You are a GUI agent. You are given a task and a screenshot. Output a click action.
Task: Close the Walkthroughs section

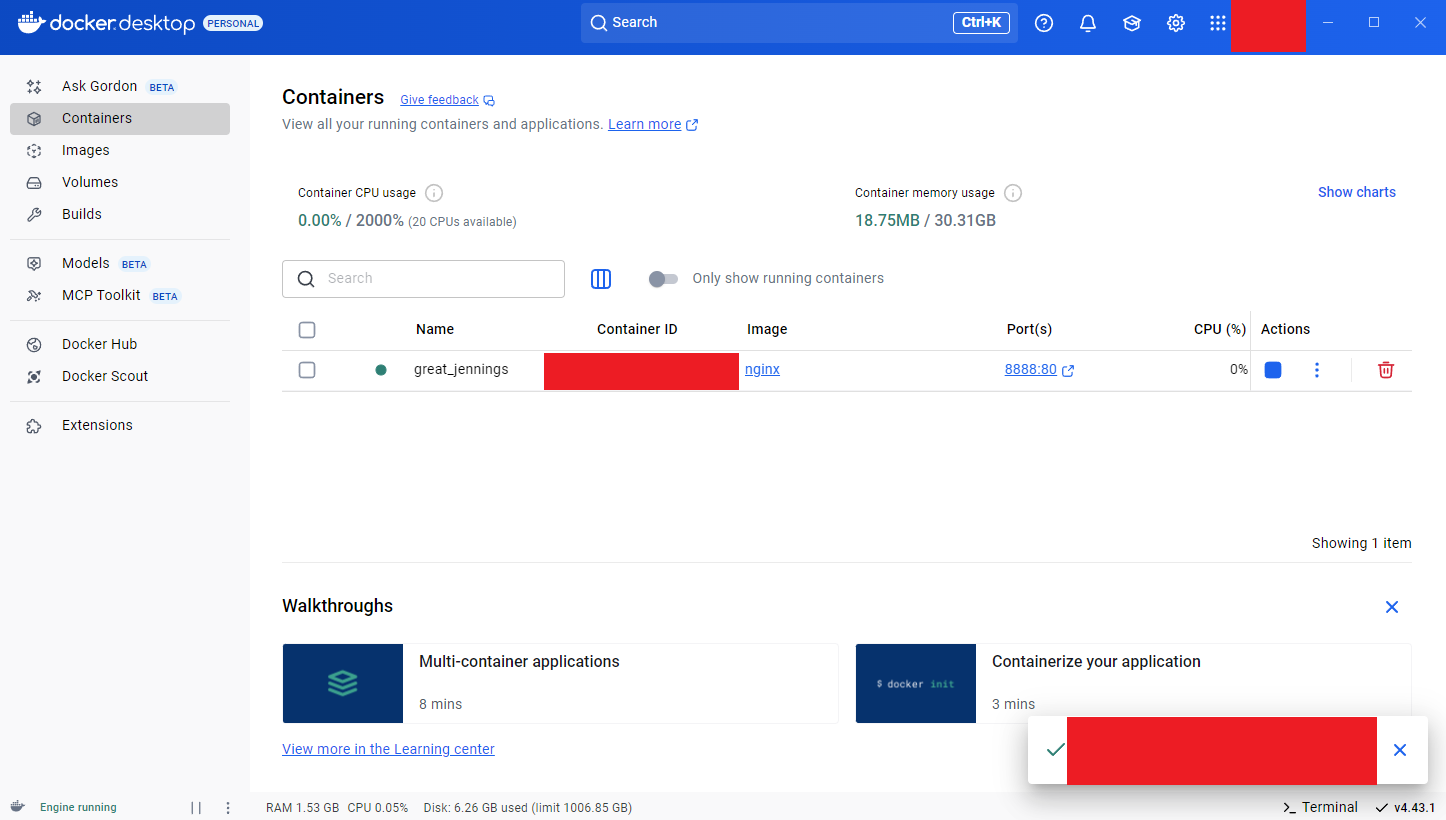click(x=1392, y=607)
